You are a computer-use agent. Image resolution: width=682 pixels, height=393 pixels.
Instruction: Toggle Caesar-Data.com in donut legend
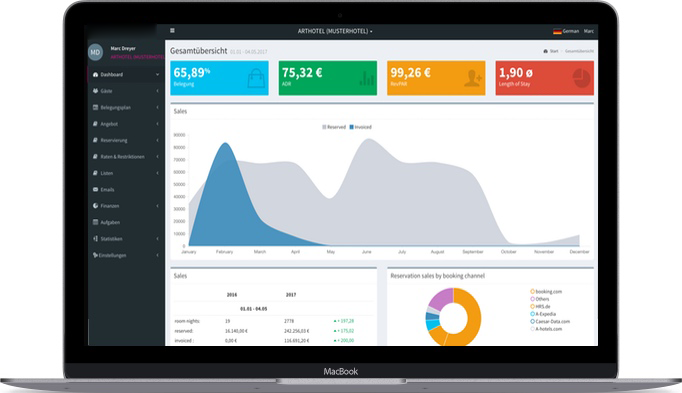(x=550, y=321)
